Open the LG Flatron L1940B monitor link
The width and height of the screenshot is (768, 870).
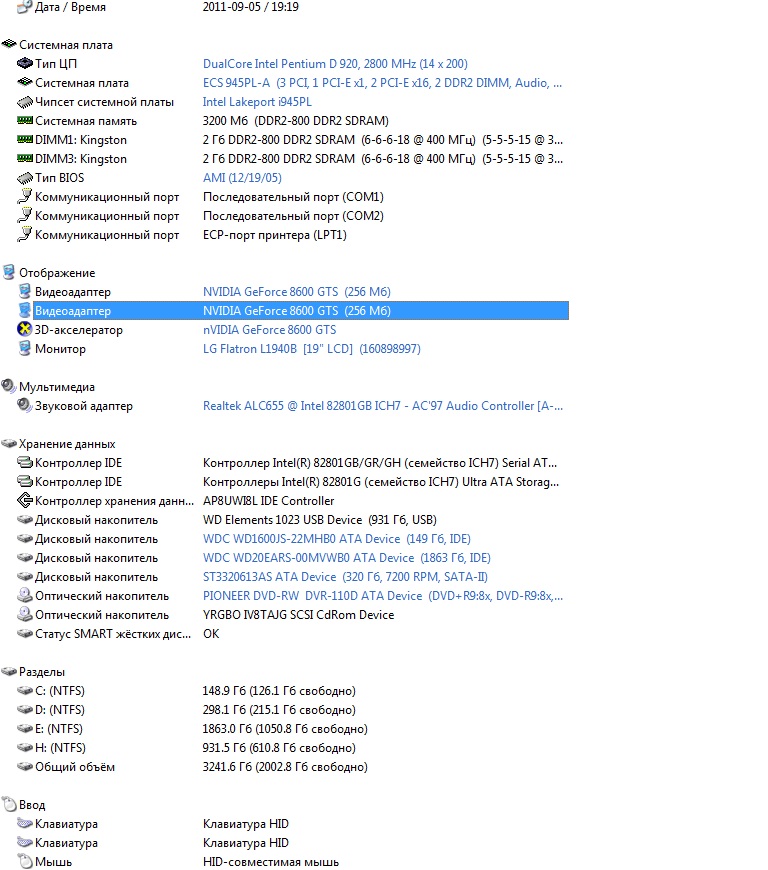(311, 348)
